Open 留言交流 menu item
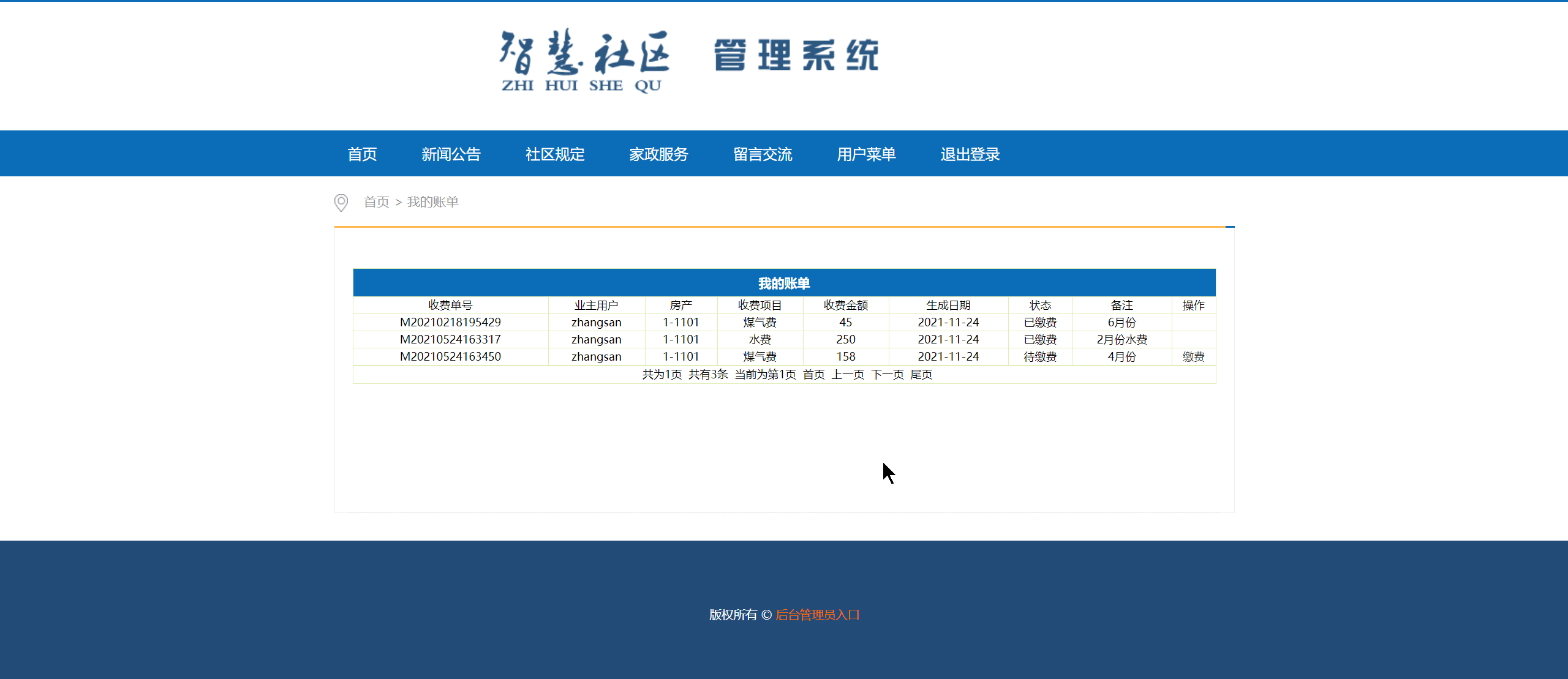 [763, 154]
